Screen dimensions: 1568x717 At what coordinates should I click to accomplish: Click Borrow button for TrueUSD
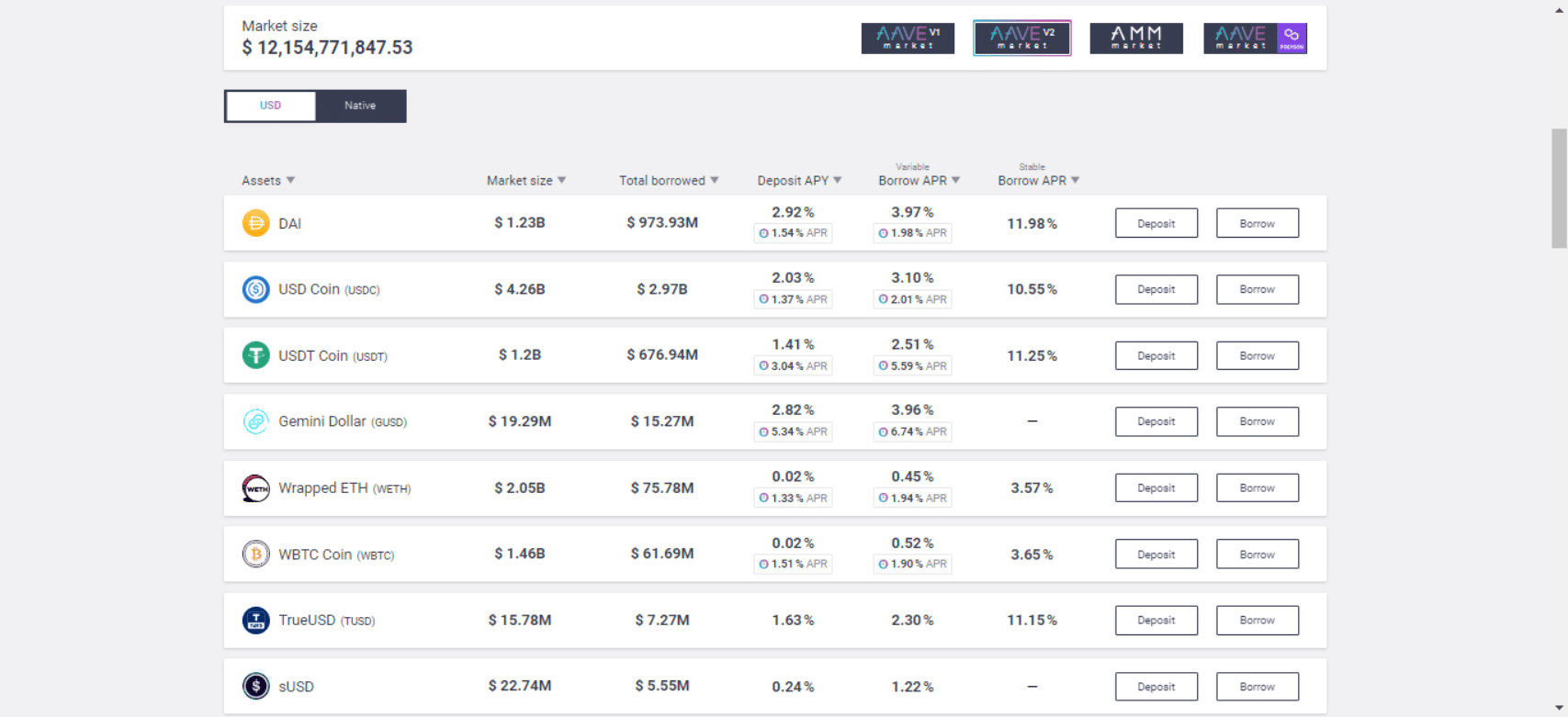(x=1258, y=620)
